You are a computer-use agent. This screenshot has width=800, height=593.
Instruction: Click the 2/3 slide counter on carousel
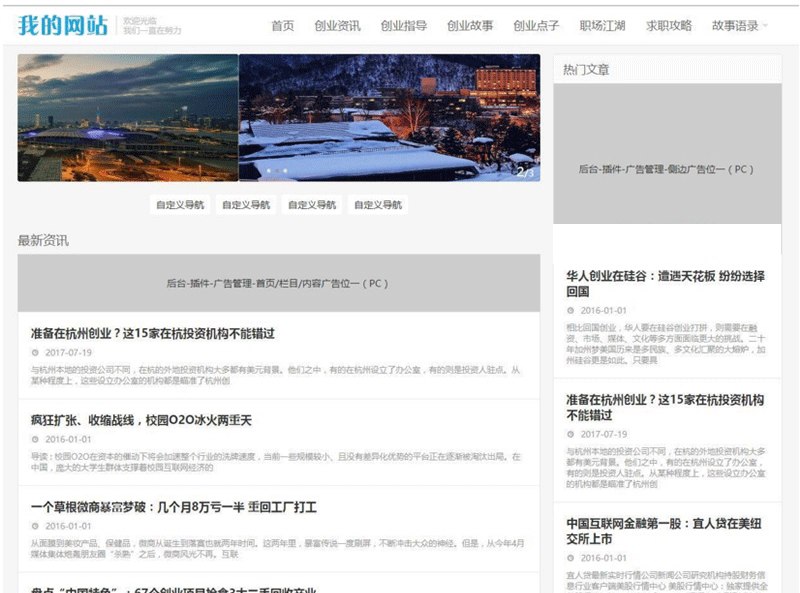pyautogui.click(x=525, y=172)
